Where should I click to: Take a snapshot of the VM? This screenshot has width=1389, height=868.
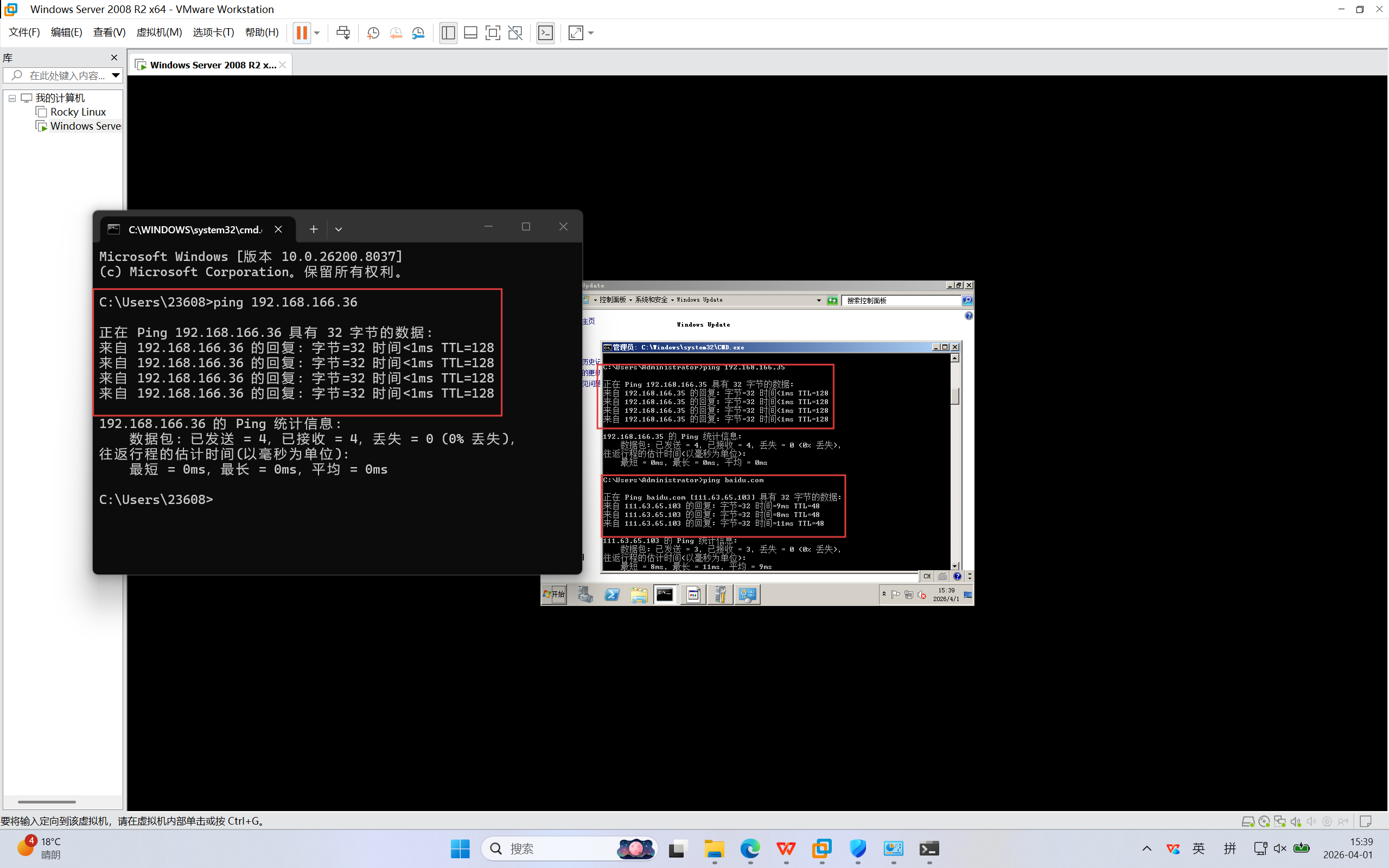click(x=373, y=33)
